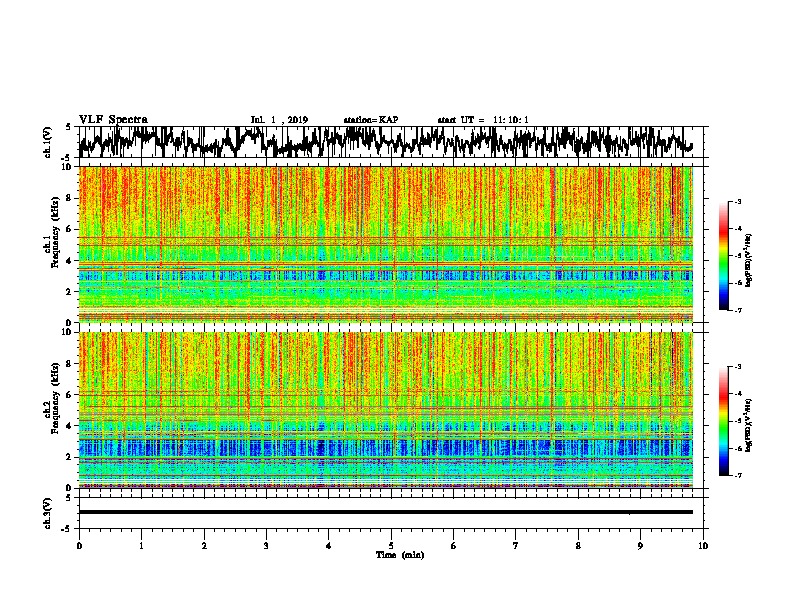Click the time axis tick label "10"
The height and width of the screenshot is (612, 792).
tap(703, 546)
